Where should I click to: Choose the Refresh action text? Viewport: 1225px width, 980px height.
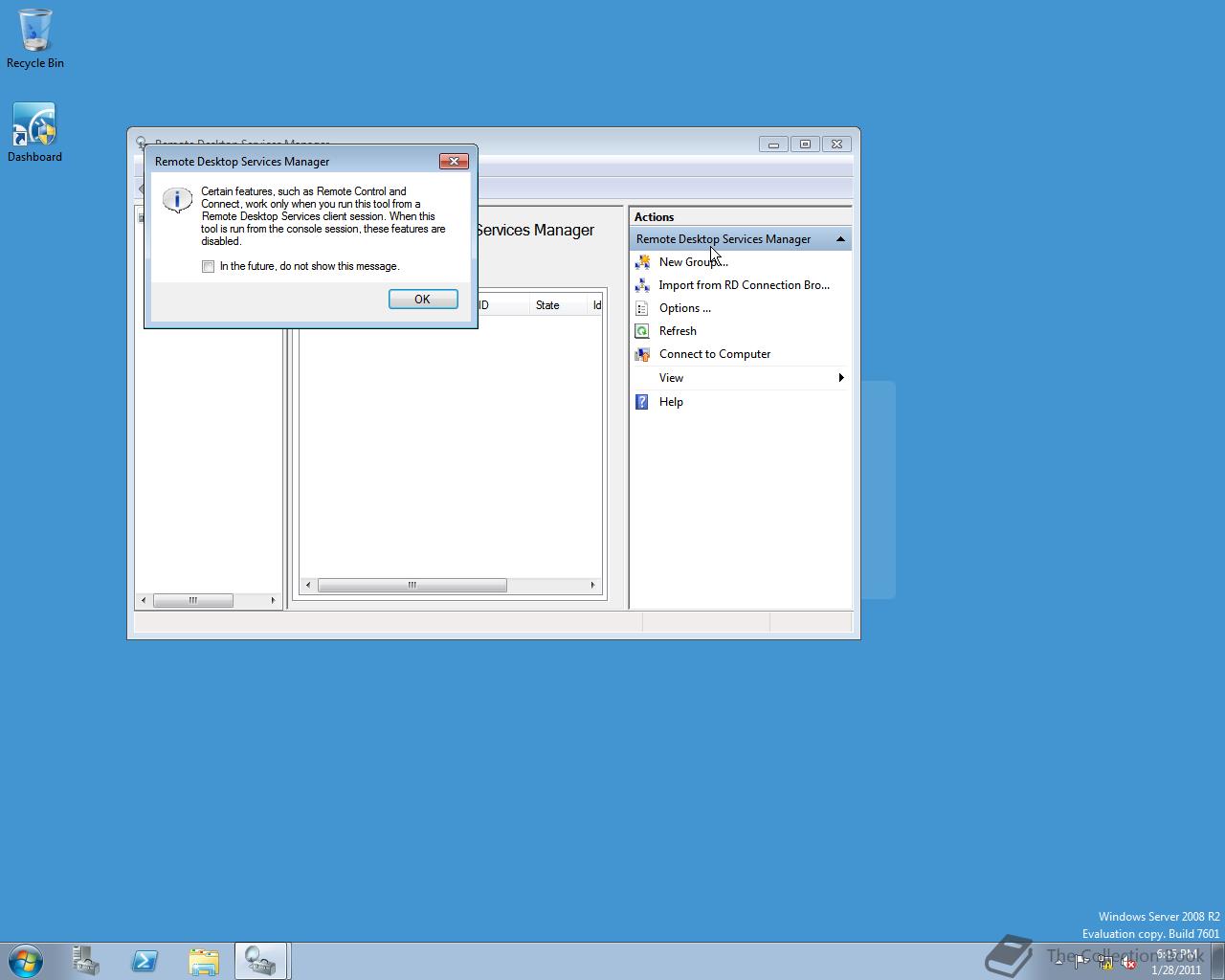pyautogui.click(x=678, y=331)
